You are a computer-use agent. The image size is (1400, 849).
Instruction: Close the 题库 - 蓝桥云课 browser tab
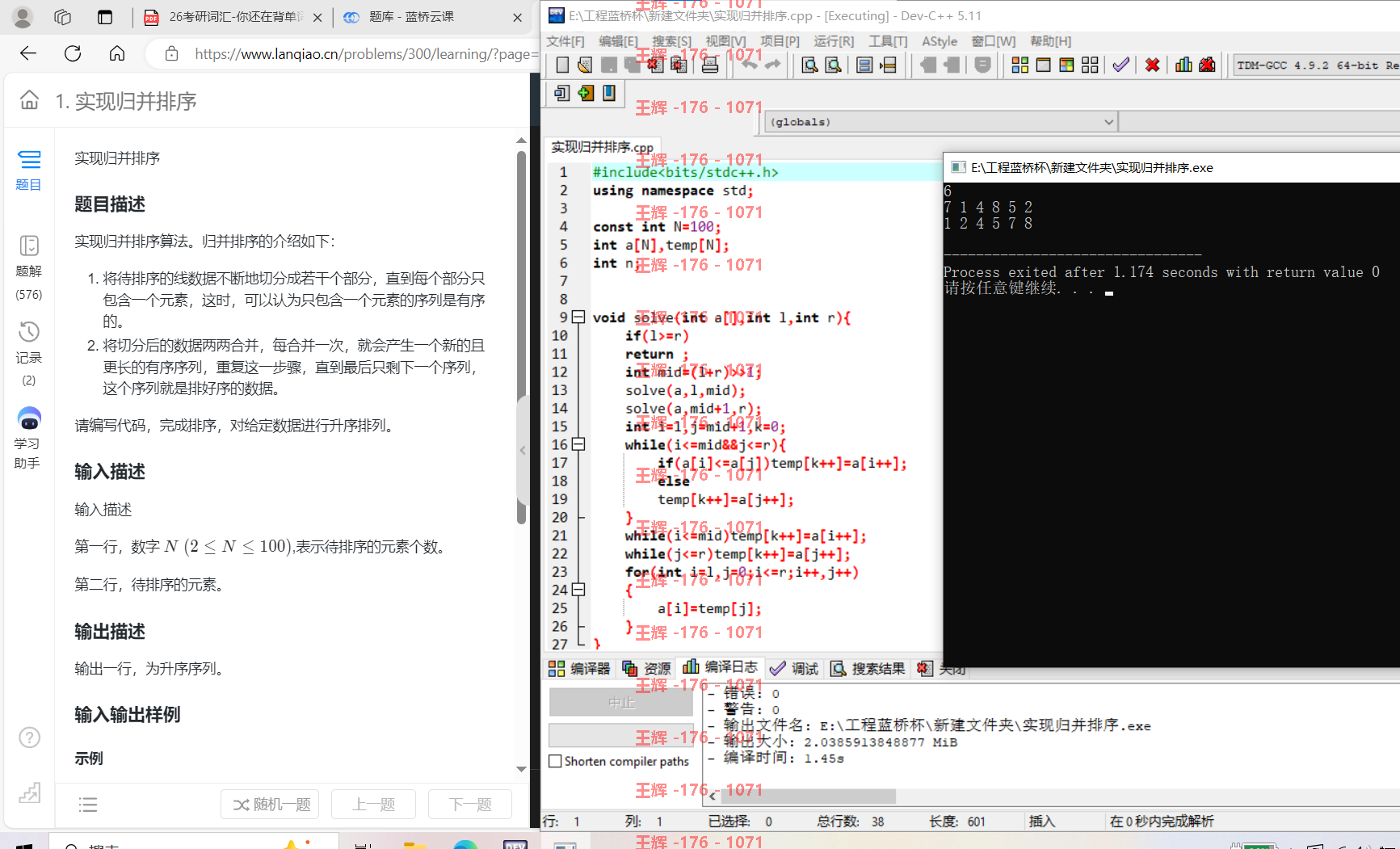(517, 17)
